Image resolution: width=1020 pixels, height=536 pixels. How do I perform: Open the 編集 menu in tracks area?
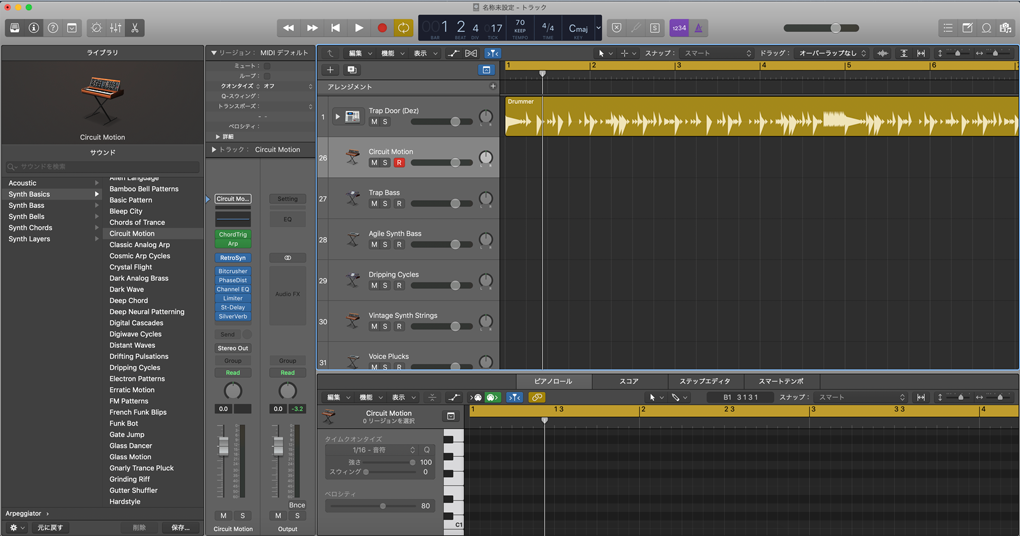pos(360,53)
